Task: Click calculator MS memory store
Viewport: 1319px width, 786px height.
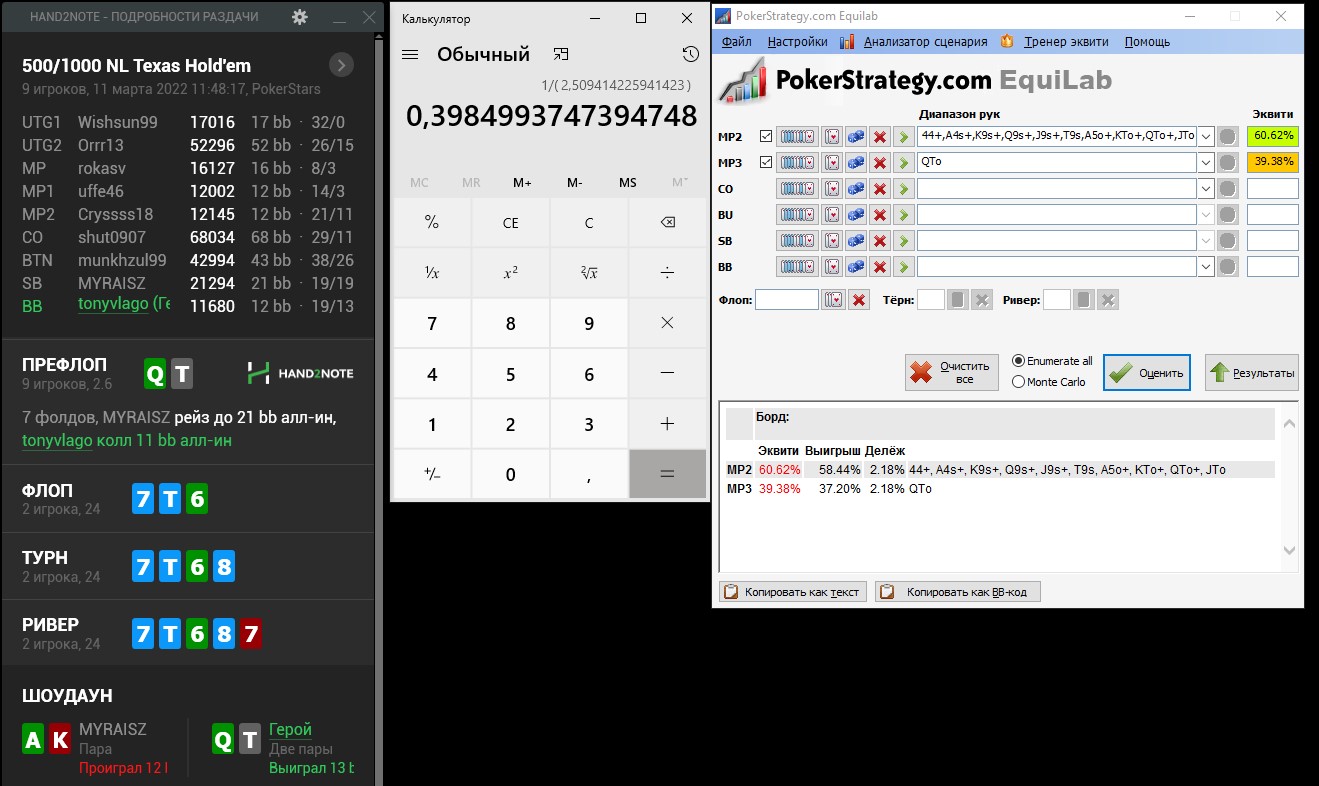Action: [x=628, y=182]
